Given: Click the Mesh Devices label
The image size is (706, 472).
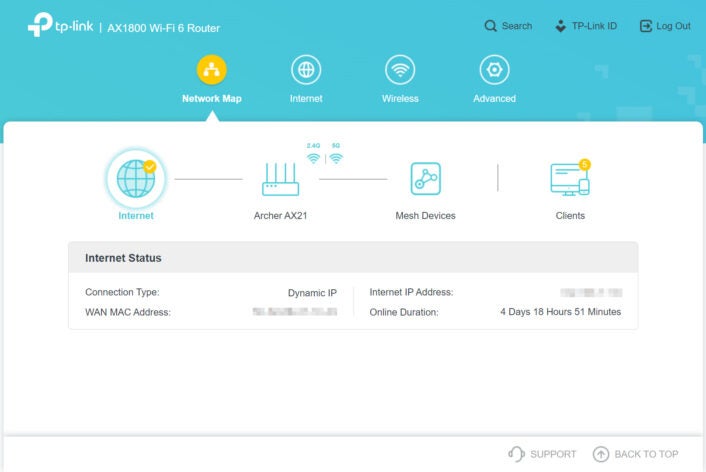Looking at the screenshot, I should point(425,216).
